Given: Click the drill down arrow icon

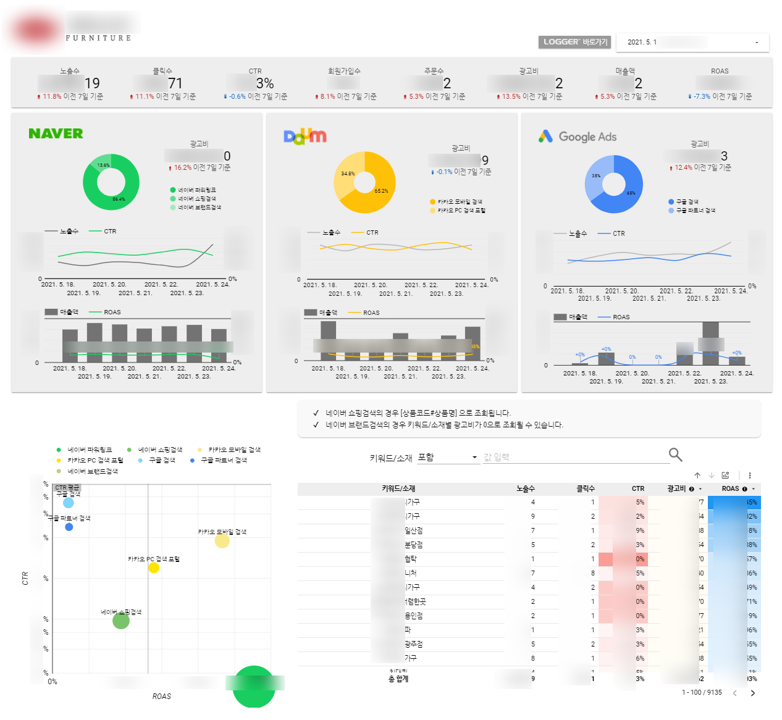Looking at the screenshot, I should pyautogui.click(x=711, y=475).
